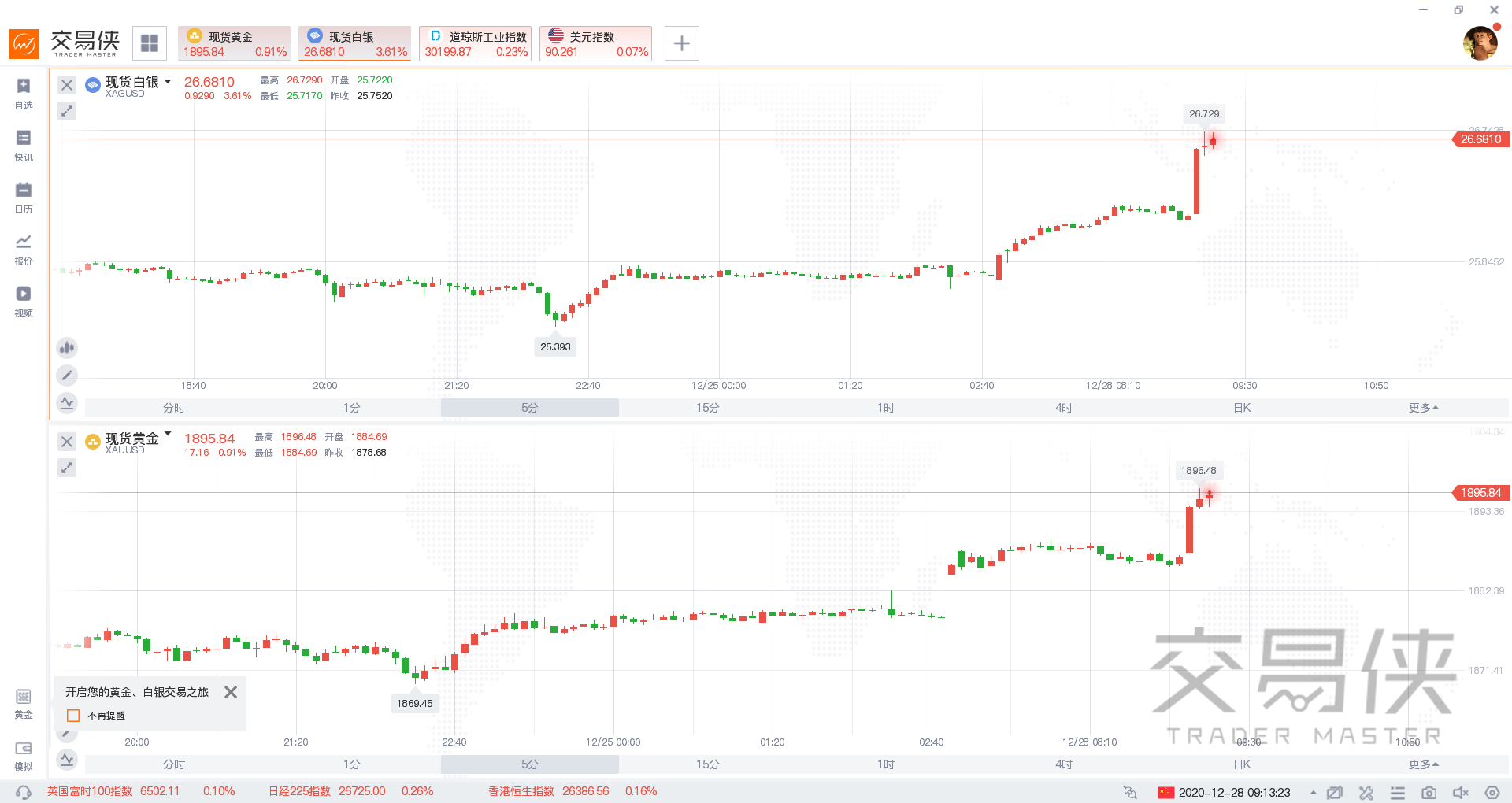Select 5分 timeframe on silver chart
Screen dimensions: 1512x803
pyautogui.click(x=530, y=408)
